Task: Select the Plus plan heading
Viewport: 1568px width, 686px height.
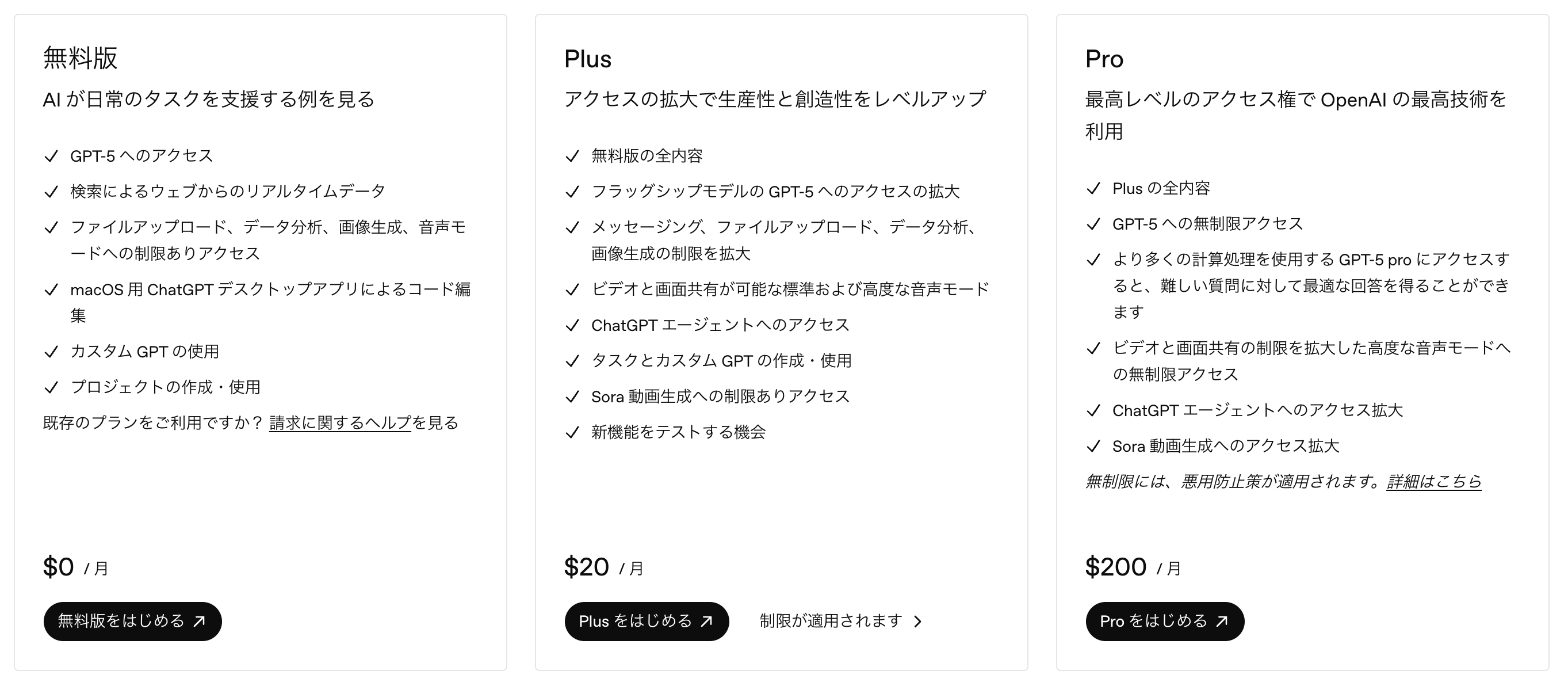Action: click(x=587, y=59)
